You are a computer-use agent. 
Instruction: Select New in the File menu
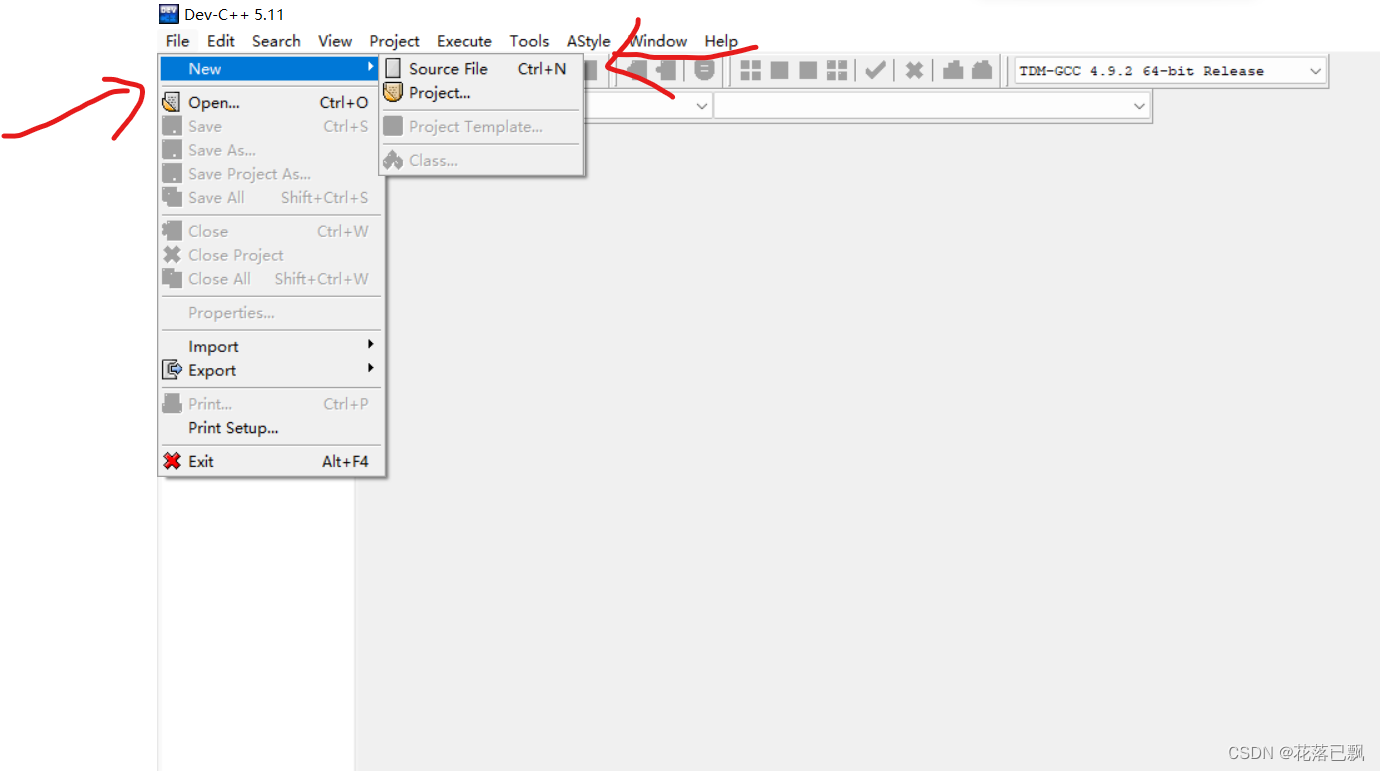(x=271, y=69)
